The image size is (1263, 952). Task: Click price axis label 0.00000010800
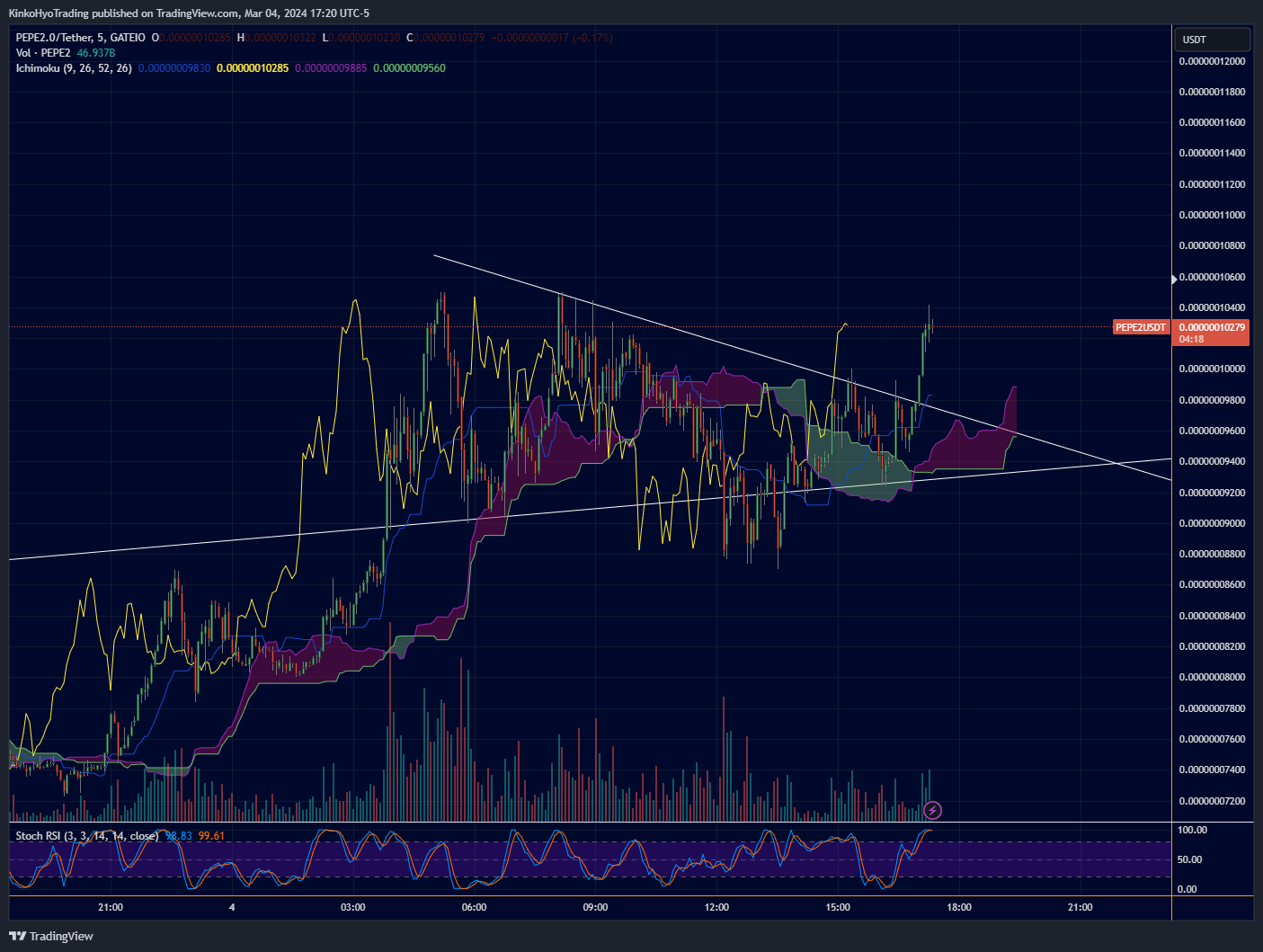click(x=1212, y=245)
